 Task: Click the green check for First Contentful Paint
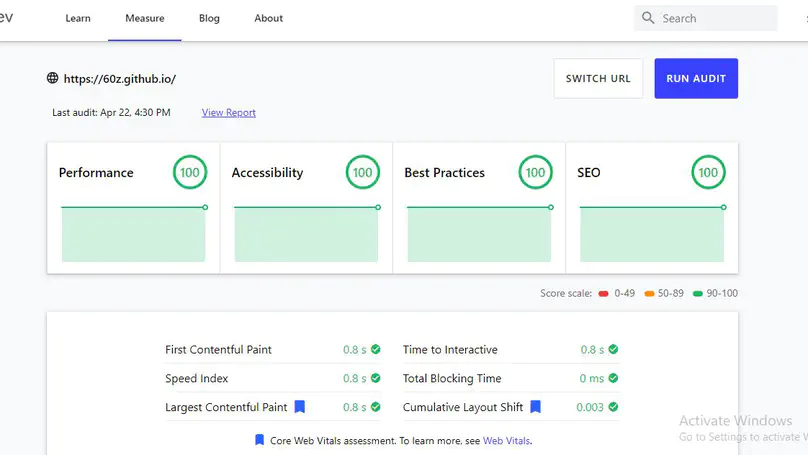pyautogui.click(x=376, y=349)
